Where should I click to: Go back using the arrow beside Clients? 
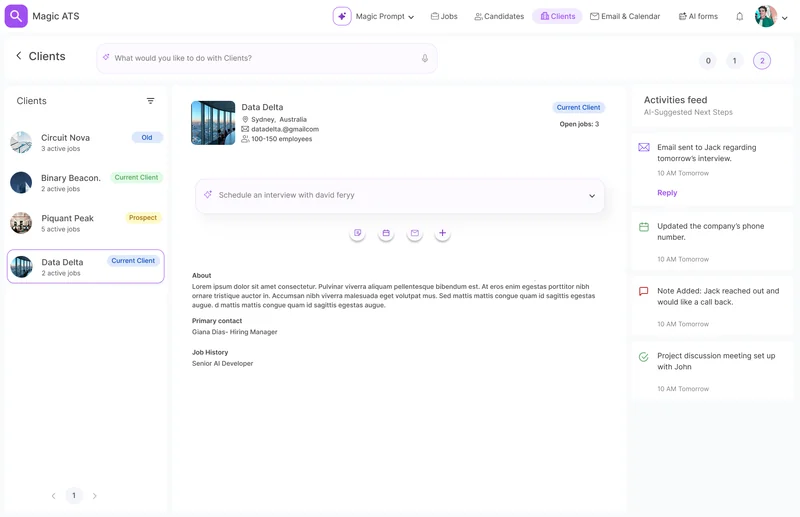click(18, 57)
